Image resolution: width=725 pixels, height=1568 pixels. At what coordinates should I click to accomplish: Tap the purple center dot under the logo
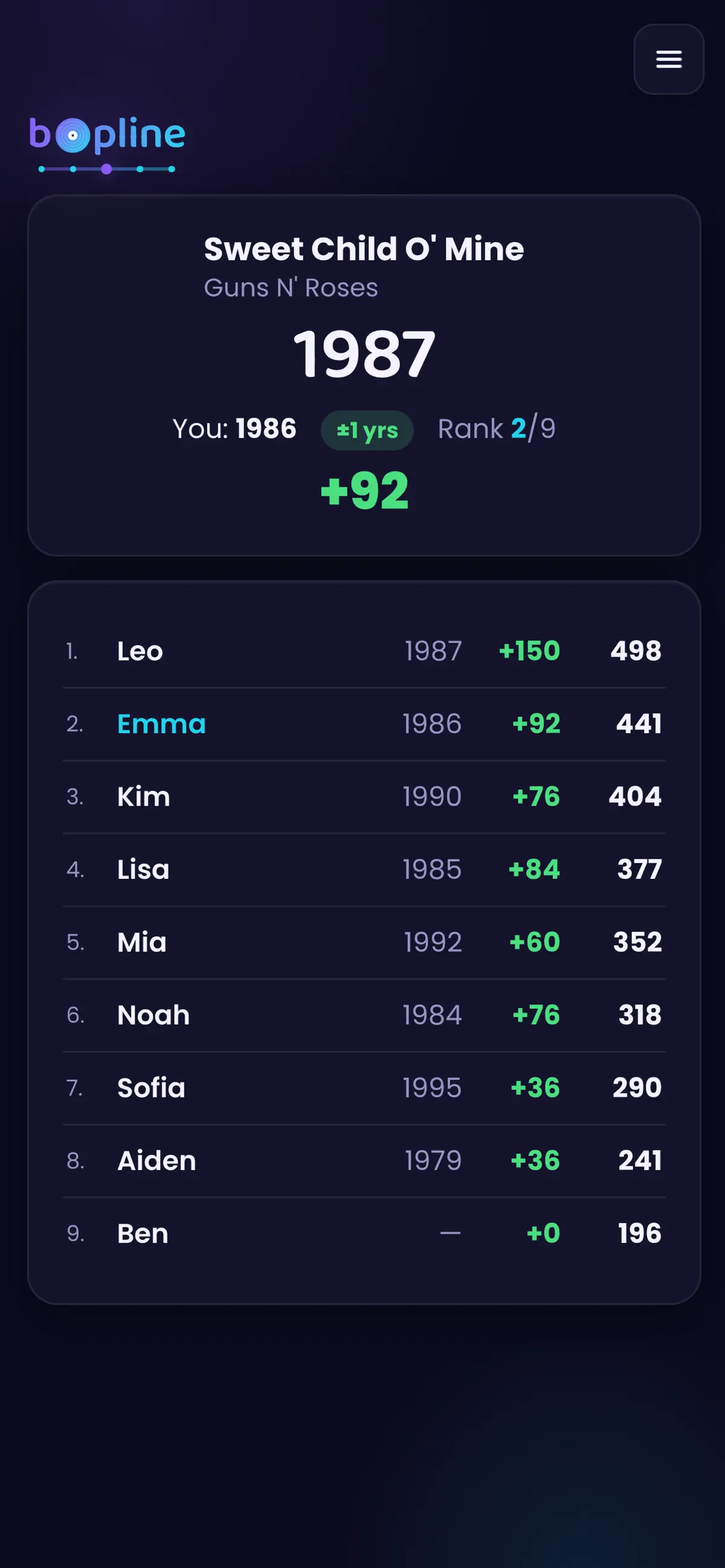click(106, 169)
